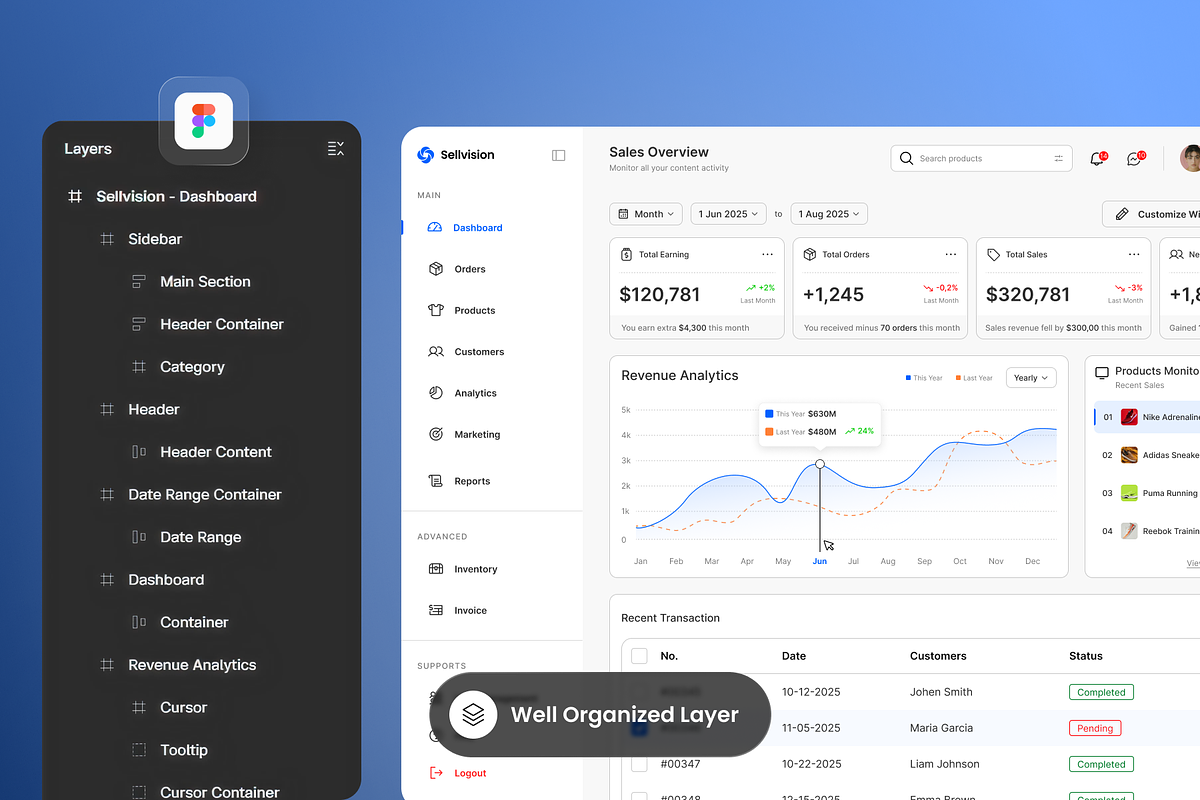Open notifications bell icon
Screen dimensions: 1200x800
click(x=1096, y=159)
